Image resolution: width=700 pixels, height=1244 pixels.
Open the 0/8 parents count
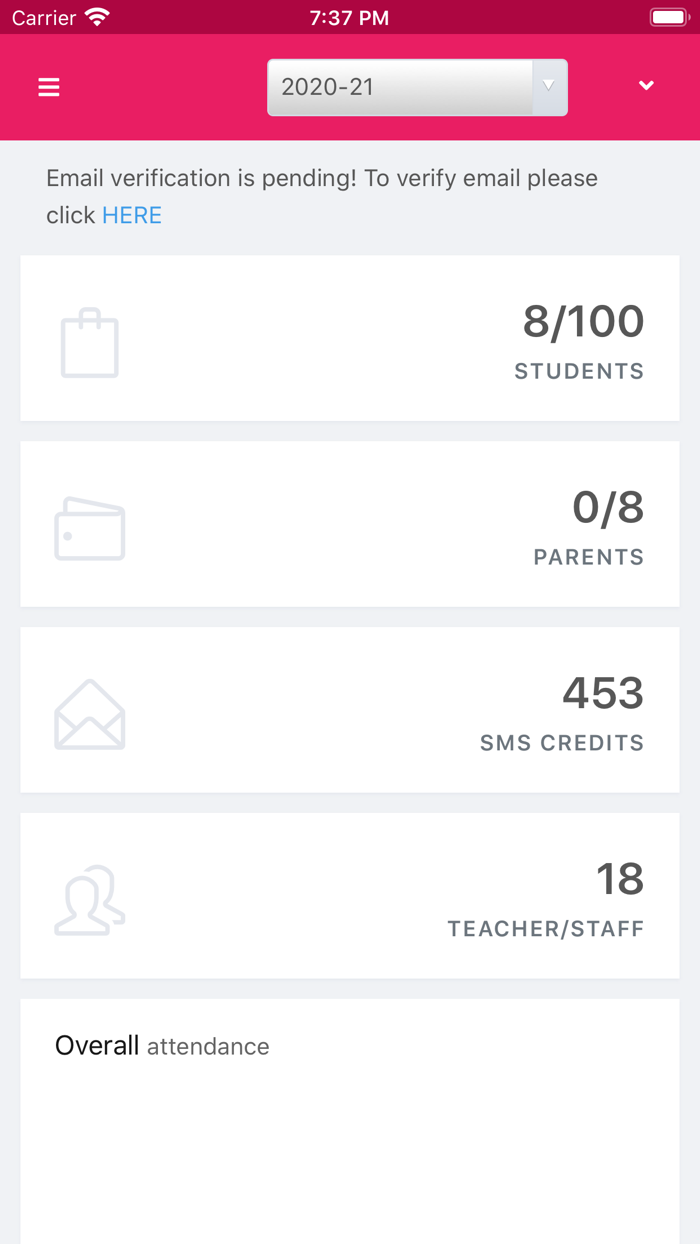pyautogui.click(x=607, y=508)
